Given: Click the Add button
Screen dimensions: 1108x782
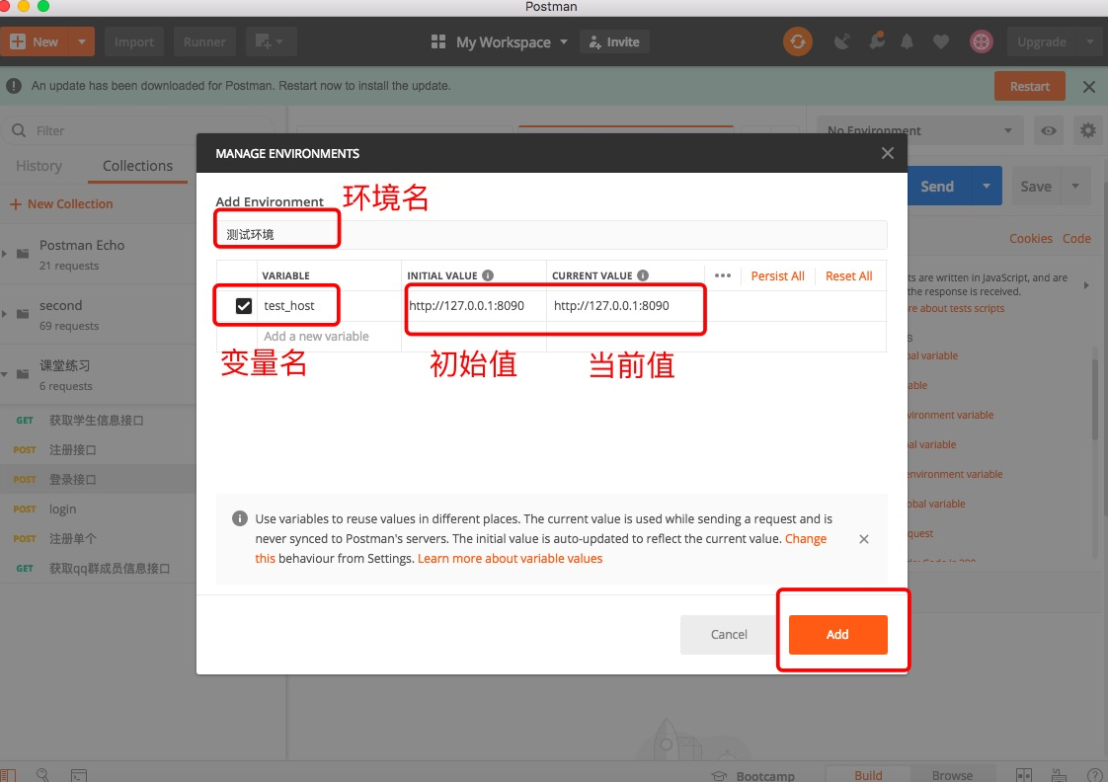Looking at the screenshot, I should coord(837,634).
